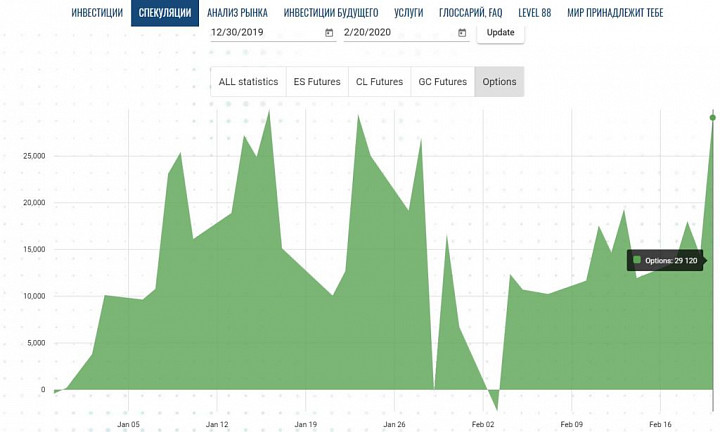Click the green swatch in Options tooltip
720x432 pixels.
[636, 260]
